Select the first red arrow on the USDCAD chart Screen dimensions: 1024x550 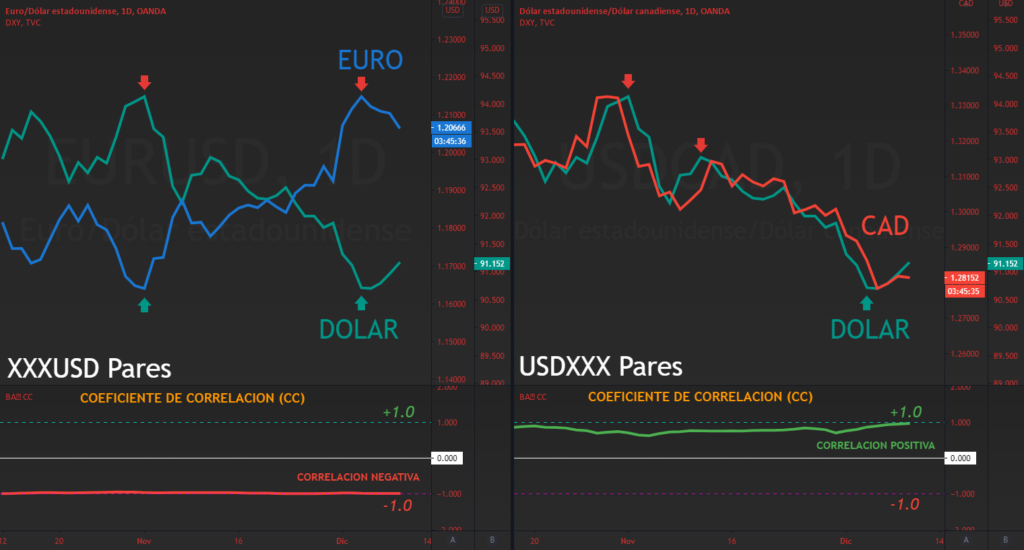tap(628, 81)
